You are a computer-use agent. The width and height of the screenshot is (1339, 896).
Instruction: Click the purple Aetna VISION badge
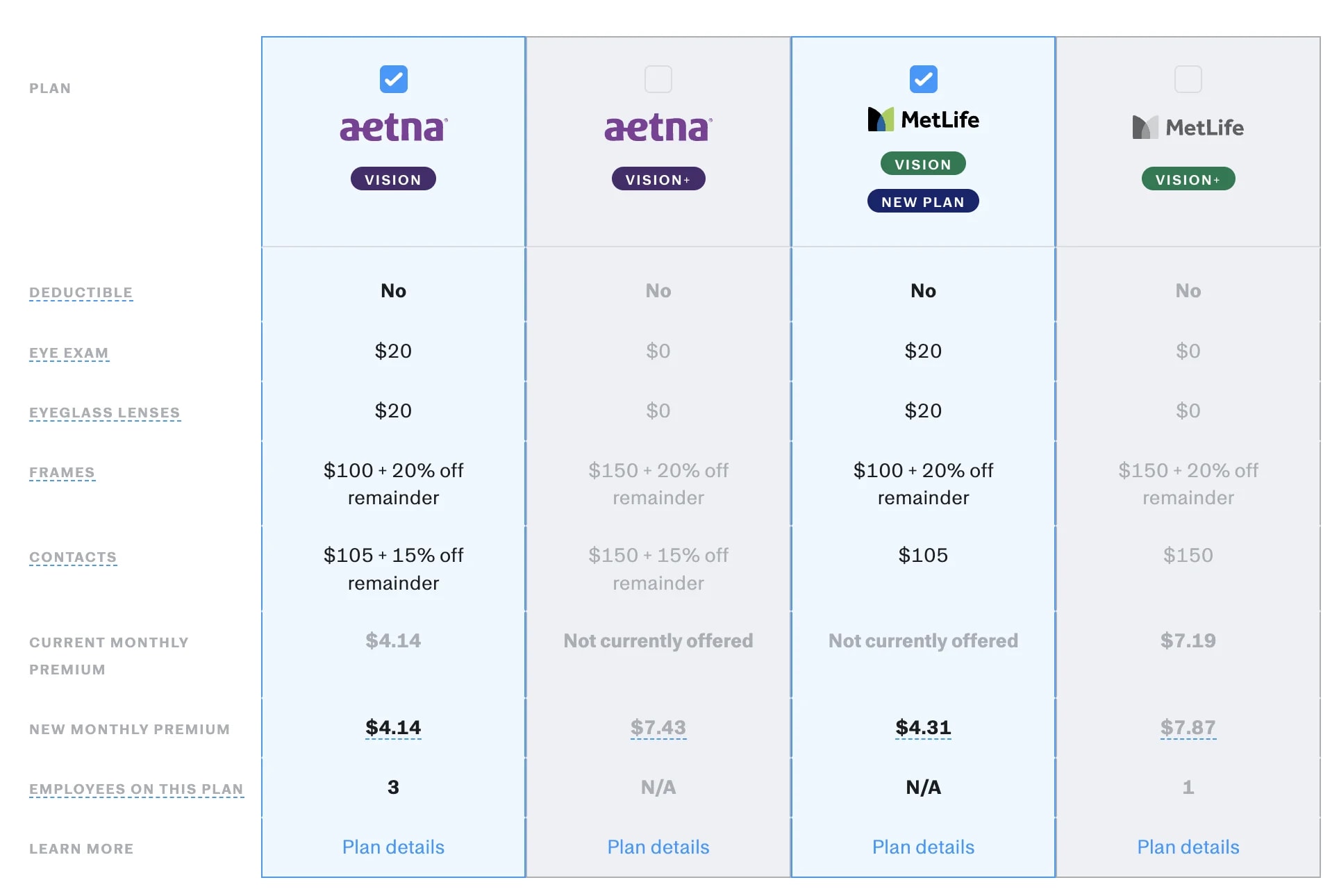pyautogui.click(x=393, y=179)
